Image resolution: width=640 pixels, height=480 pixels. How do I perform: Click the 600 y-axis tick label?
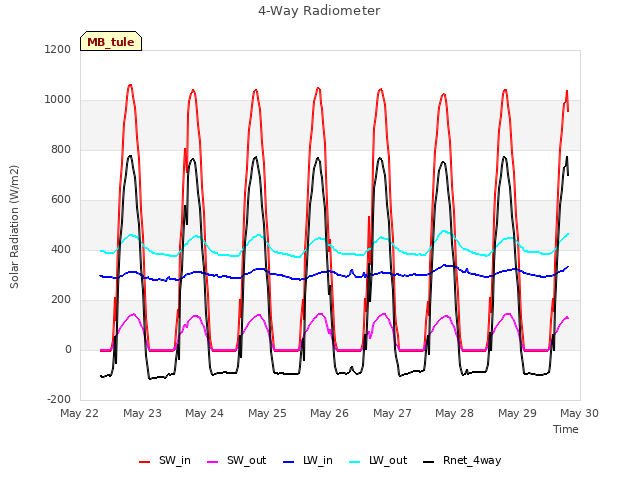(61, 200)
